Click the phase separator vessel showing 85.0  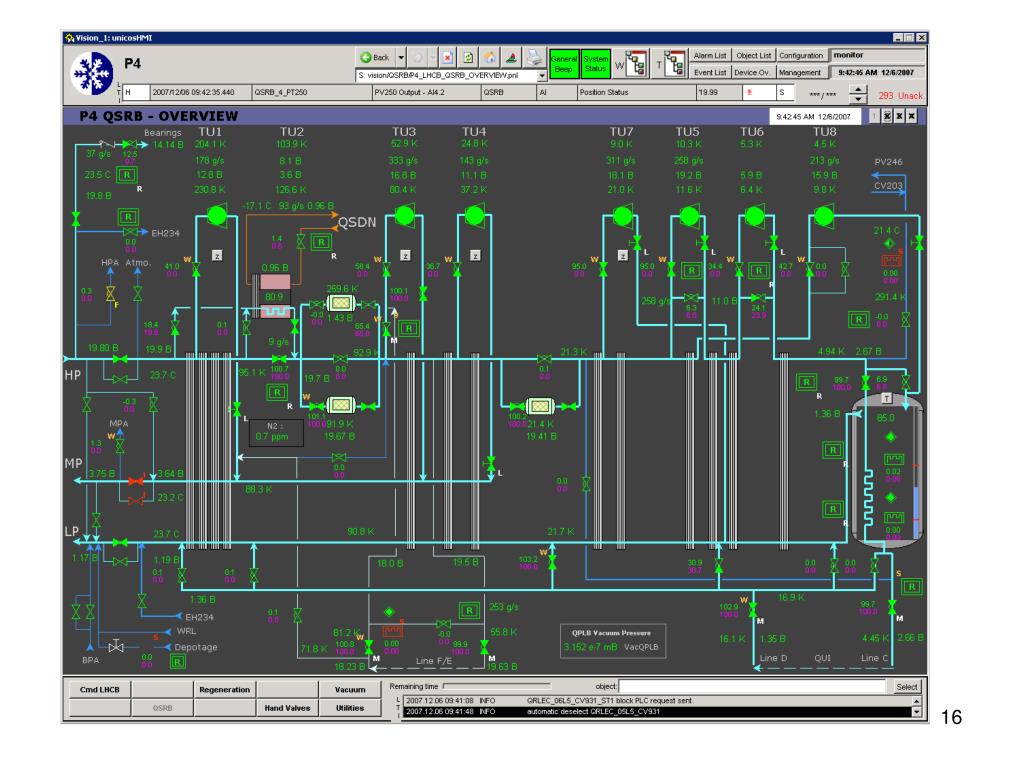886,470
